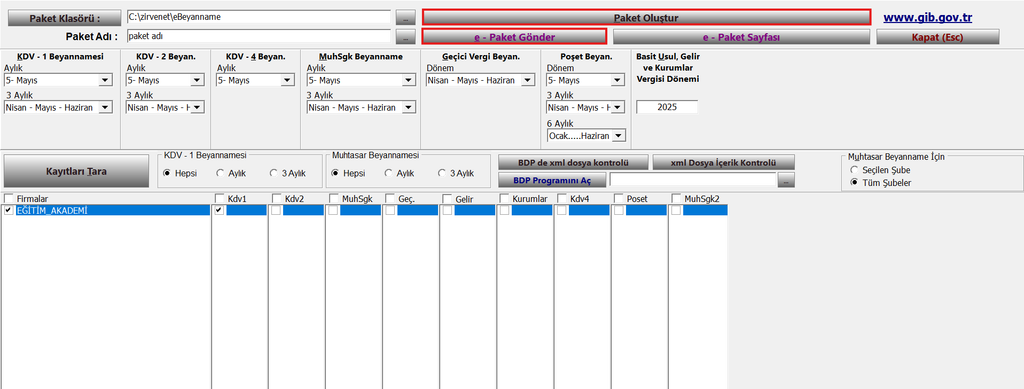Click Kayıtları Tara button
Screen dimensions: 1024x389
pos(76,172)
